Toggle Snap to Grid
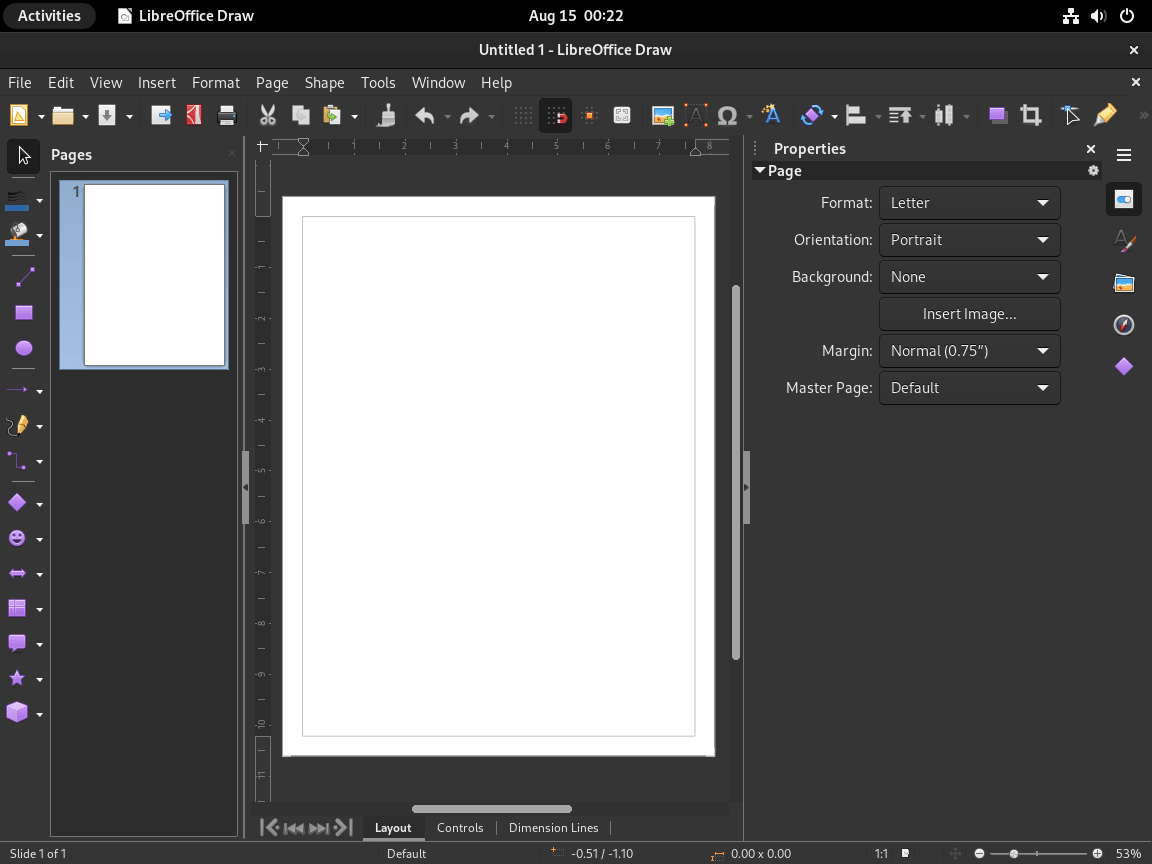This screenshot has width=1152, height=864. (555, 115)
